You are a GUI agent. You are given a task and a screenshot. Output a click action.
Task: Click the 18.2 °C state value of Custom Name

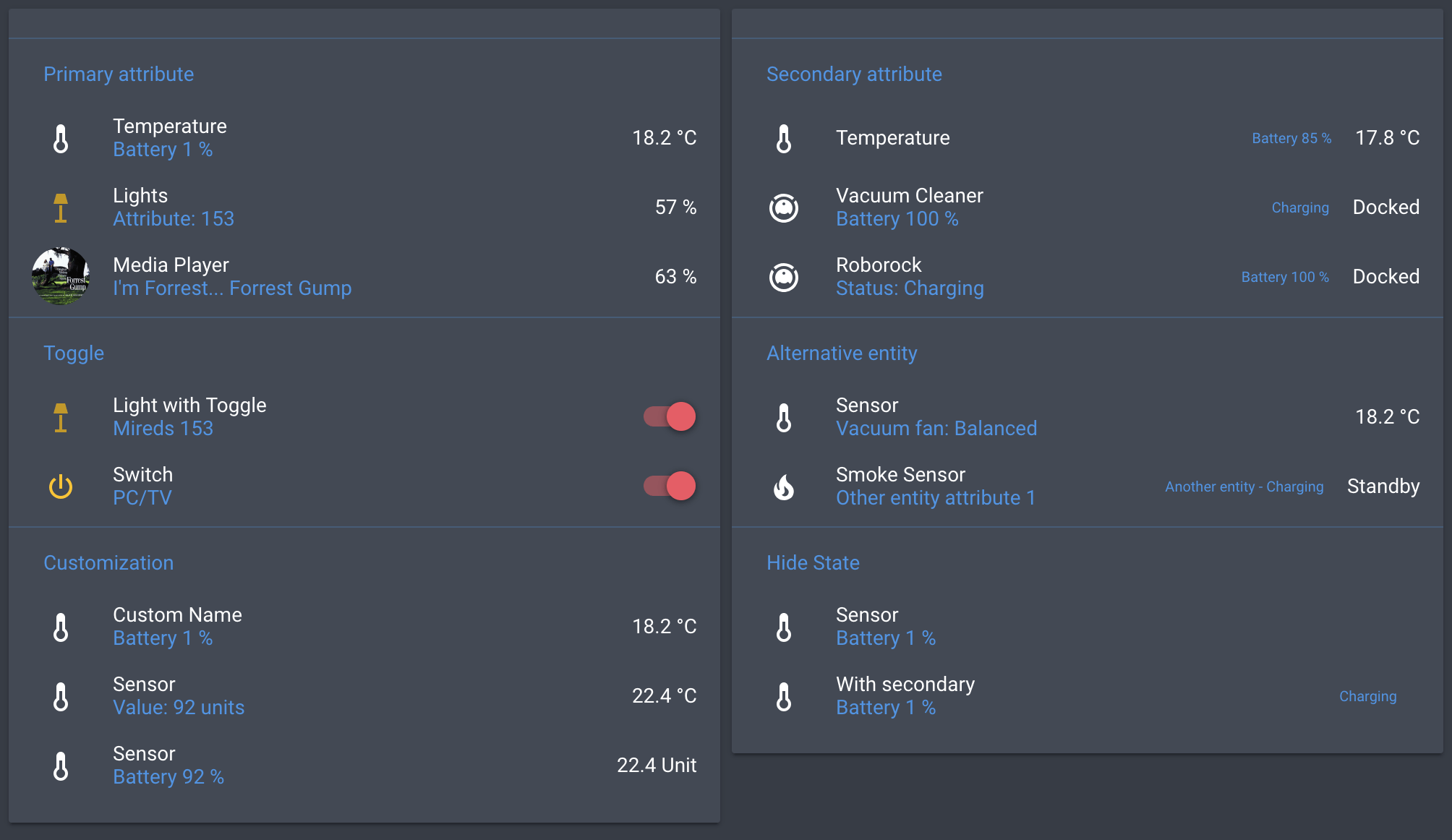[x=664, y=626]
